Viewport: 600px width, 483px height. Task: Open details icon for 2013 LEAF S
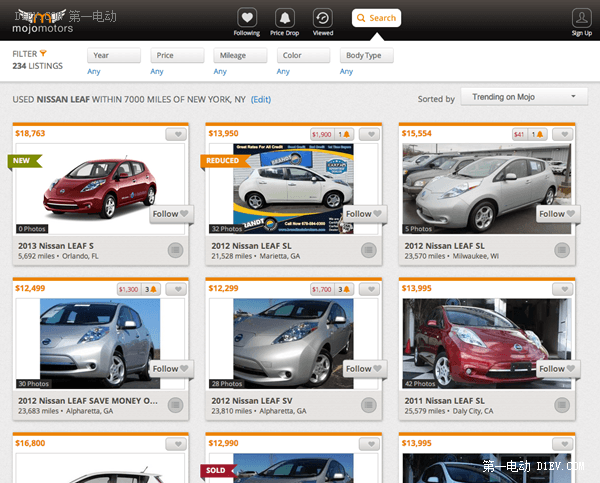click(x=175, y=250)
